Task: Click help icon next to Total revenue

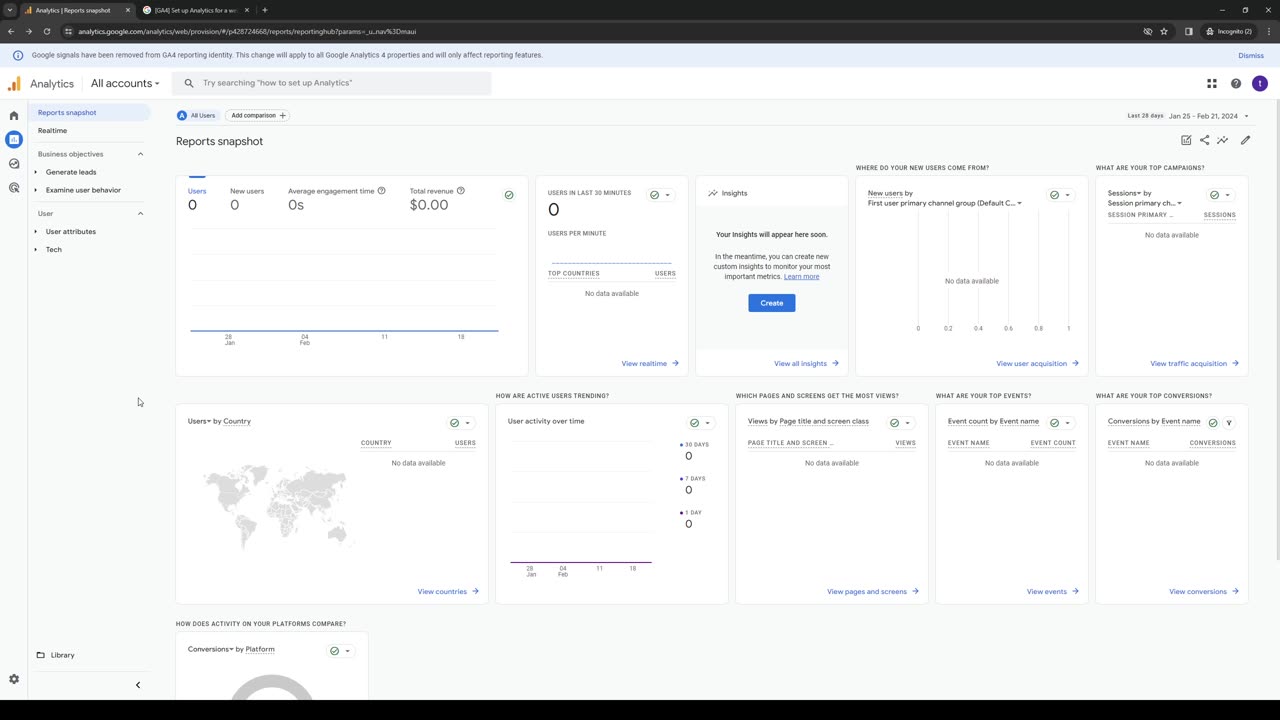Action: (x=460, y=191)
